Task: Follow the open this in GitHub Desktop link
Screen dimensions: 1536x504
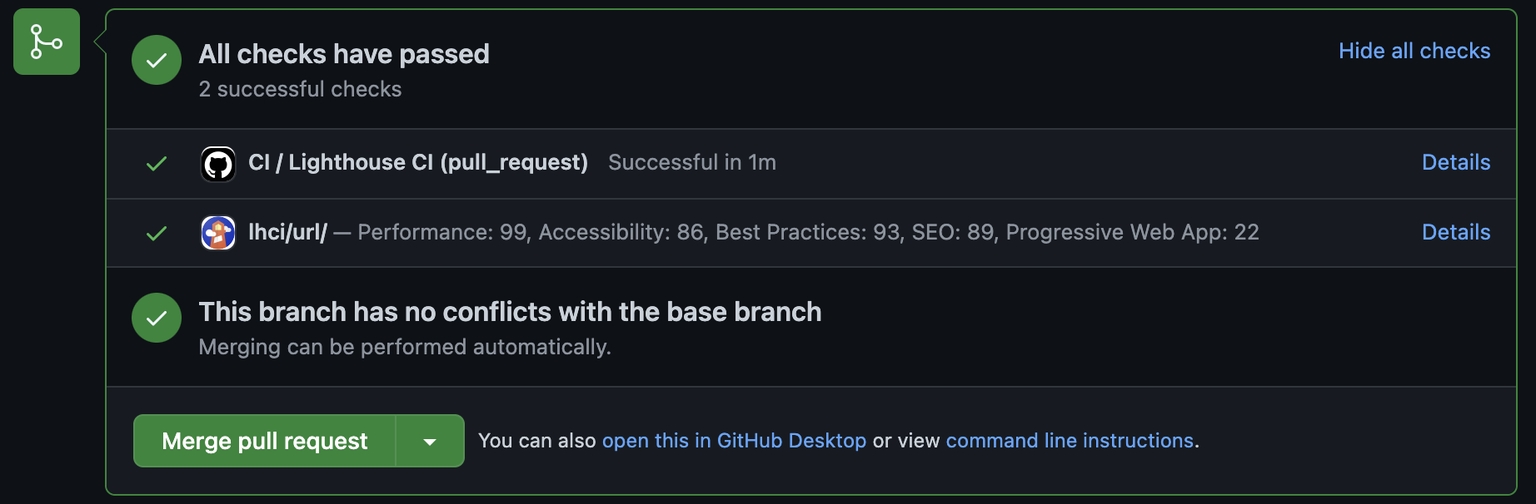Action: pyautogui.click(x=734, y=440)
